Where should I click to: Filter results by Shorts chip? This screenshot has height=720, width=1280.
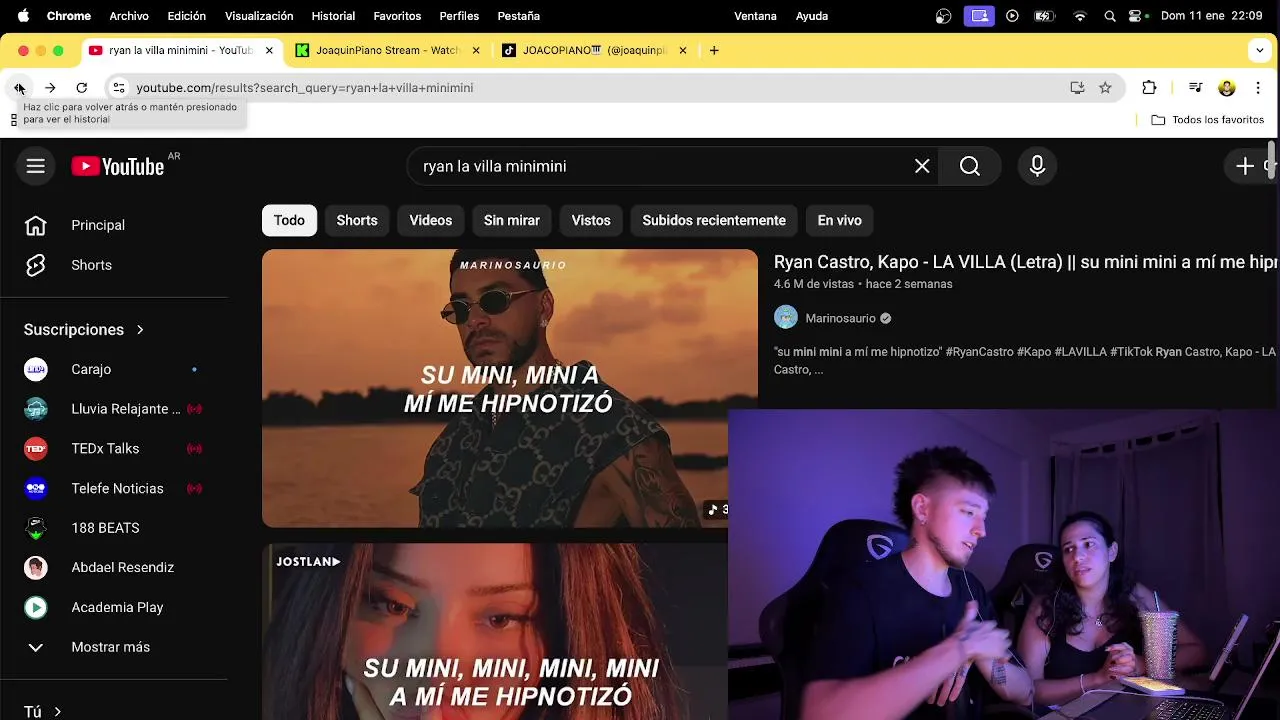pos(357,220)
